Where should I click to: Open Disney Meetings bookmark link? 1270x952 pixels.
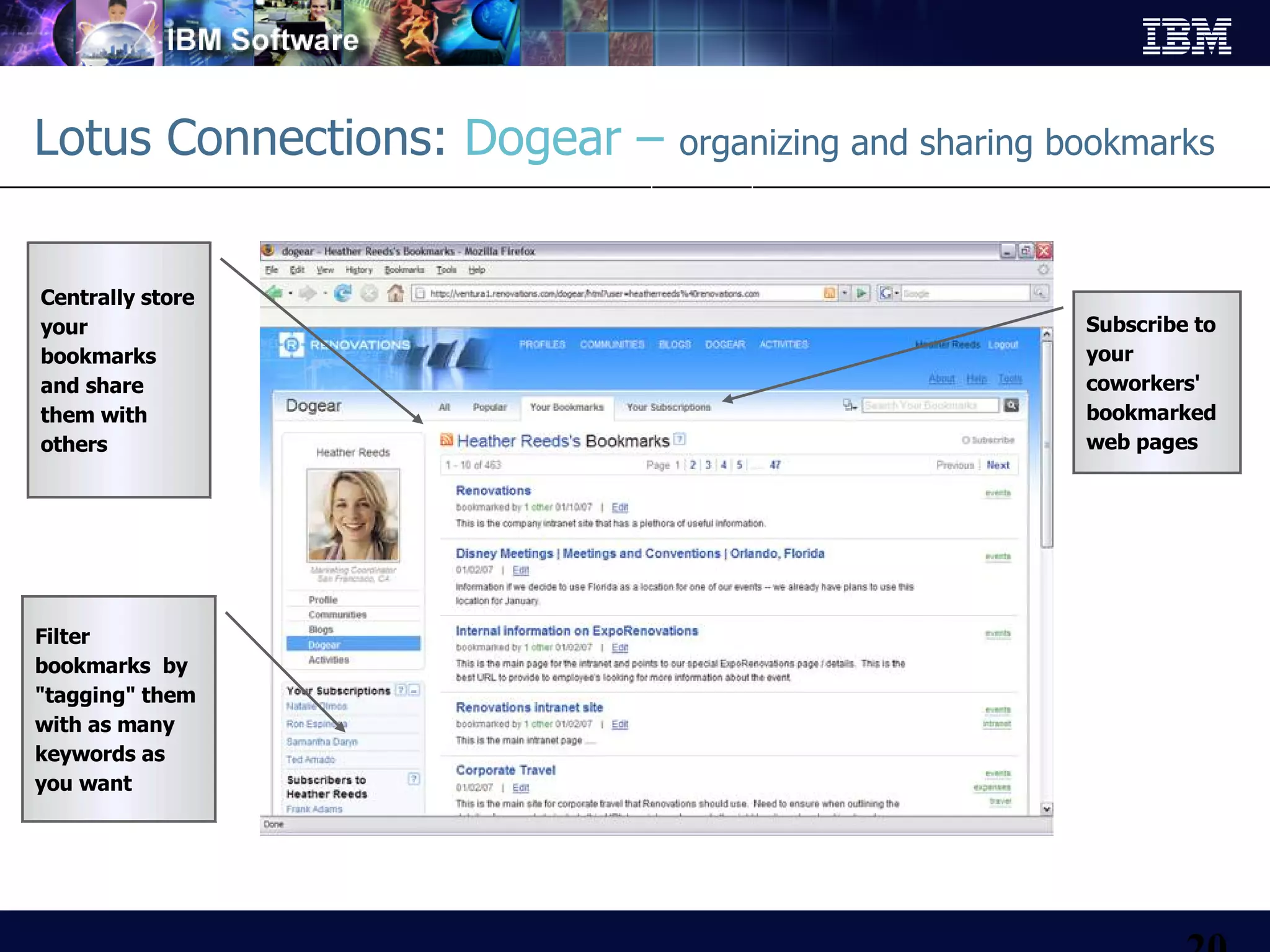640,553
